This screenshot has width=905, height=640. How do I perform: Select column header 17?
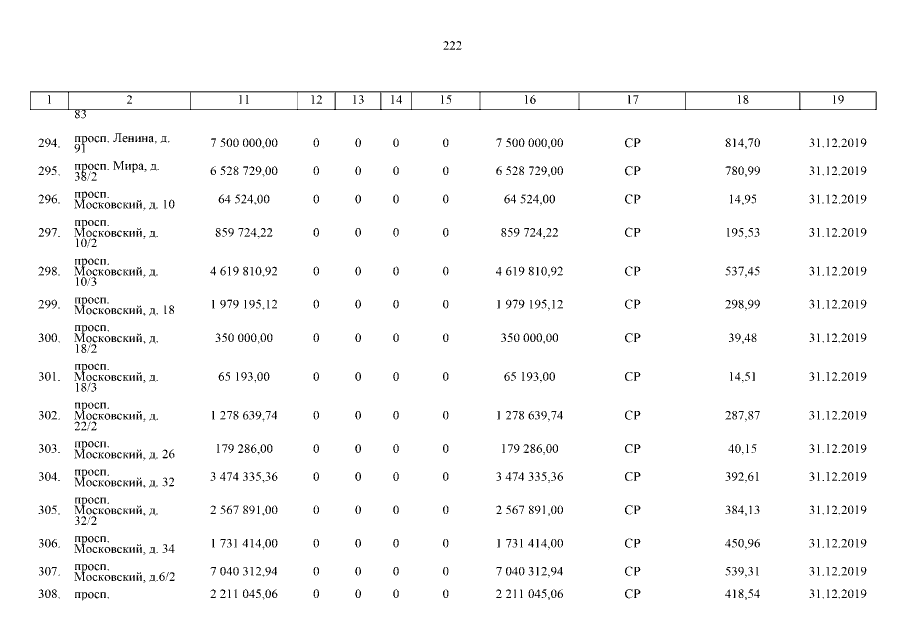point(632,100)
